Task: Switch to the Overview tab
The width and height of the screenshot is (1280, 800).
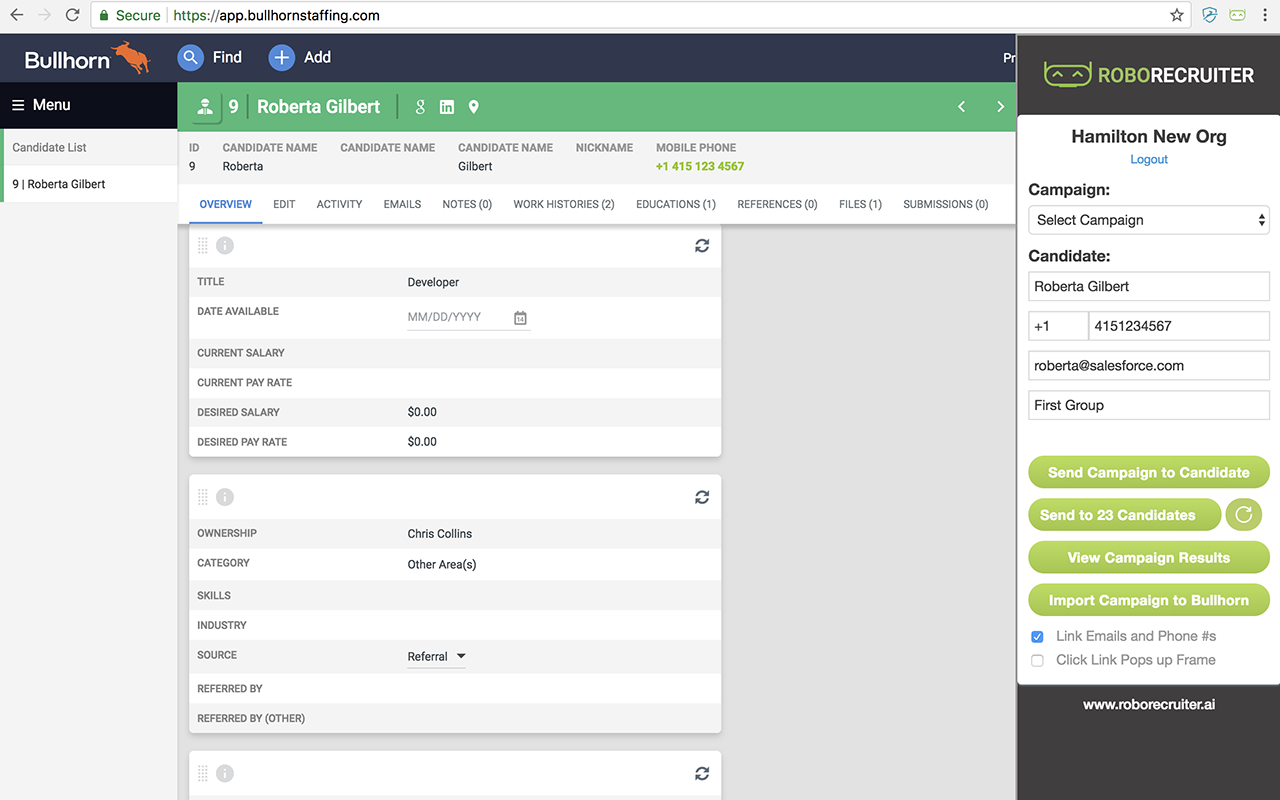Action: (x=226, y=204)
